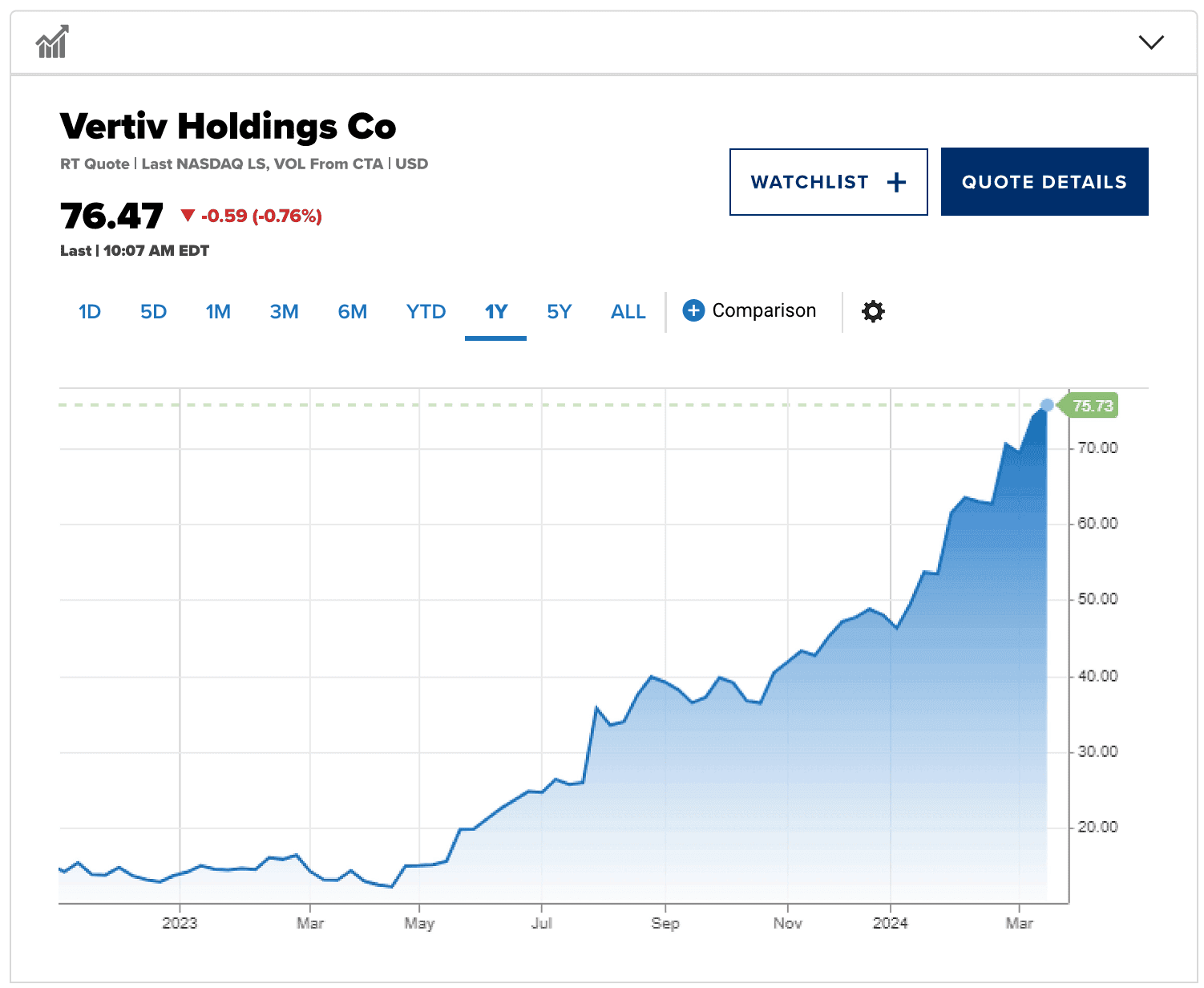The image size is (1204, 988).
Task: Select the 1Y range tab
Action: tap(496, 311)
